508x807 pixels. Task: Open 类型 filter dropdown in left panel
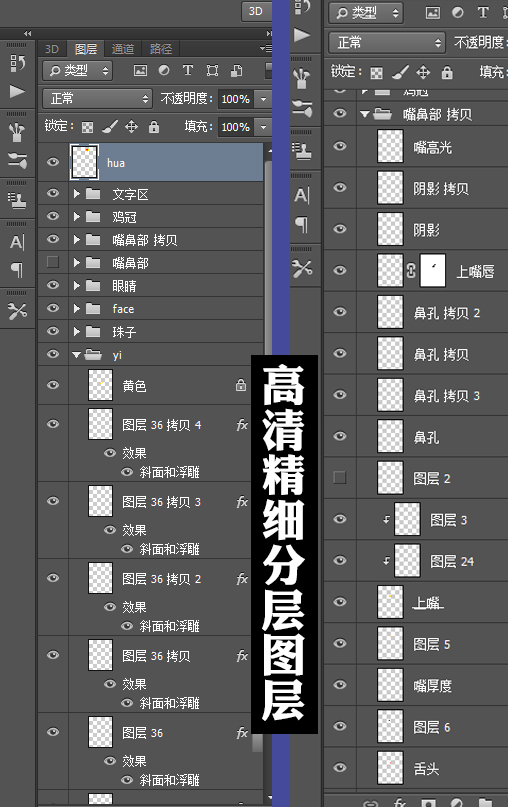point(78,71)
